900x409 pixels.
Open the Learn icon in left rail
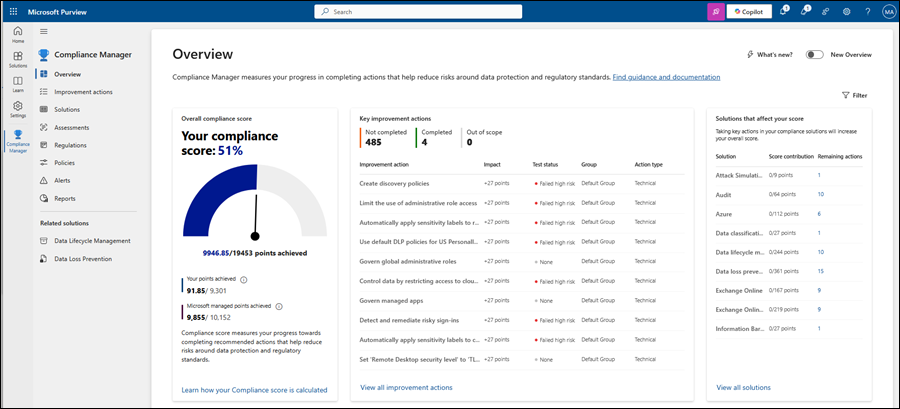coord(18,84)
